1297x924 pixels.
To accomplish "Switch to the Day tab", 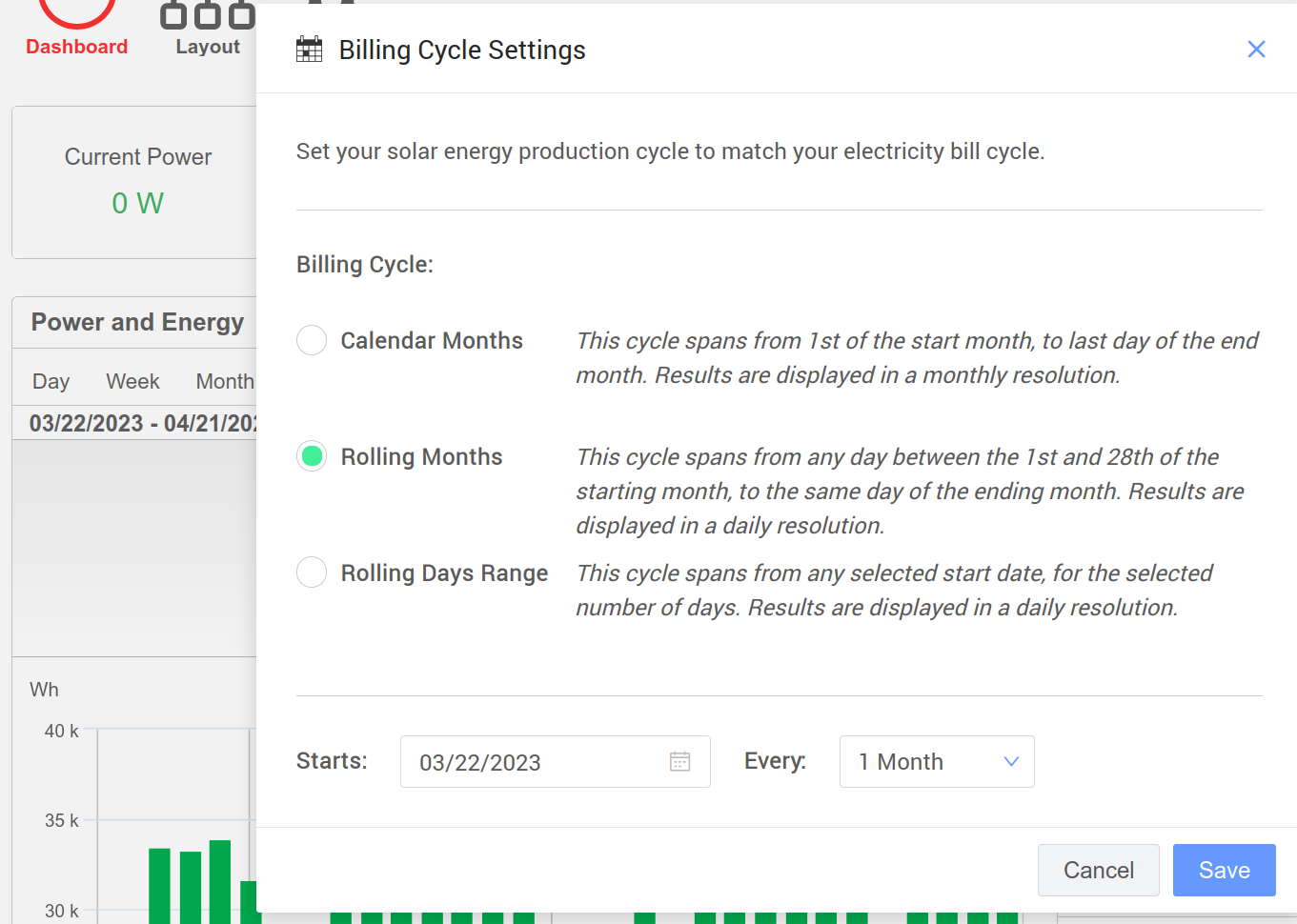I will [x=51, y=381].
